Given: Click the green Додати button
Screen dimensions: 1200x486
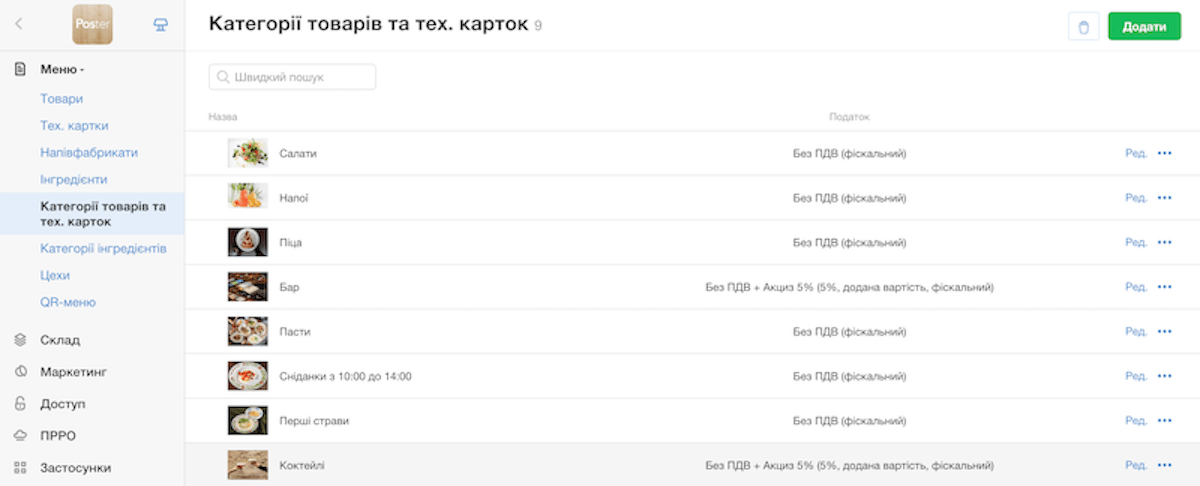Looking at the screenshot, I should point(1144,27).
